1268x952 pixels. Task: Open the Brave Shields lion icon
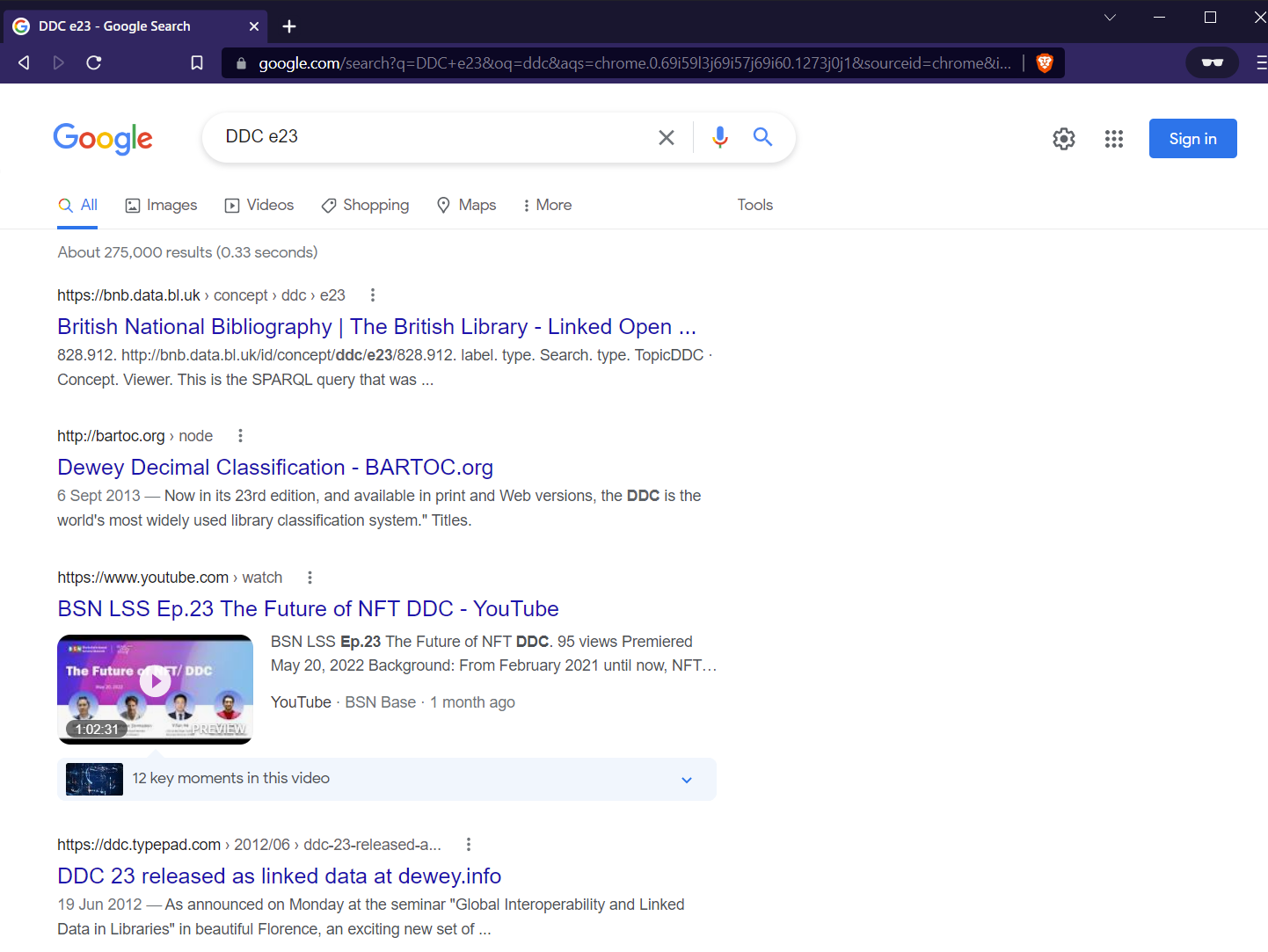click(x=1045, y=63)
